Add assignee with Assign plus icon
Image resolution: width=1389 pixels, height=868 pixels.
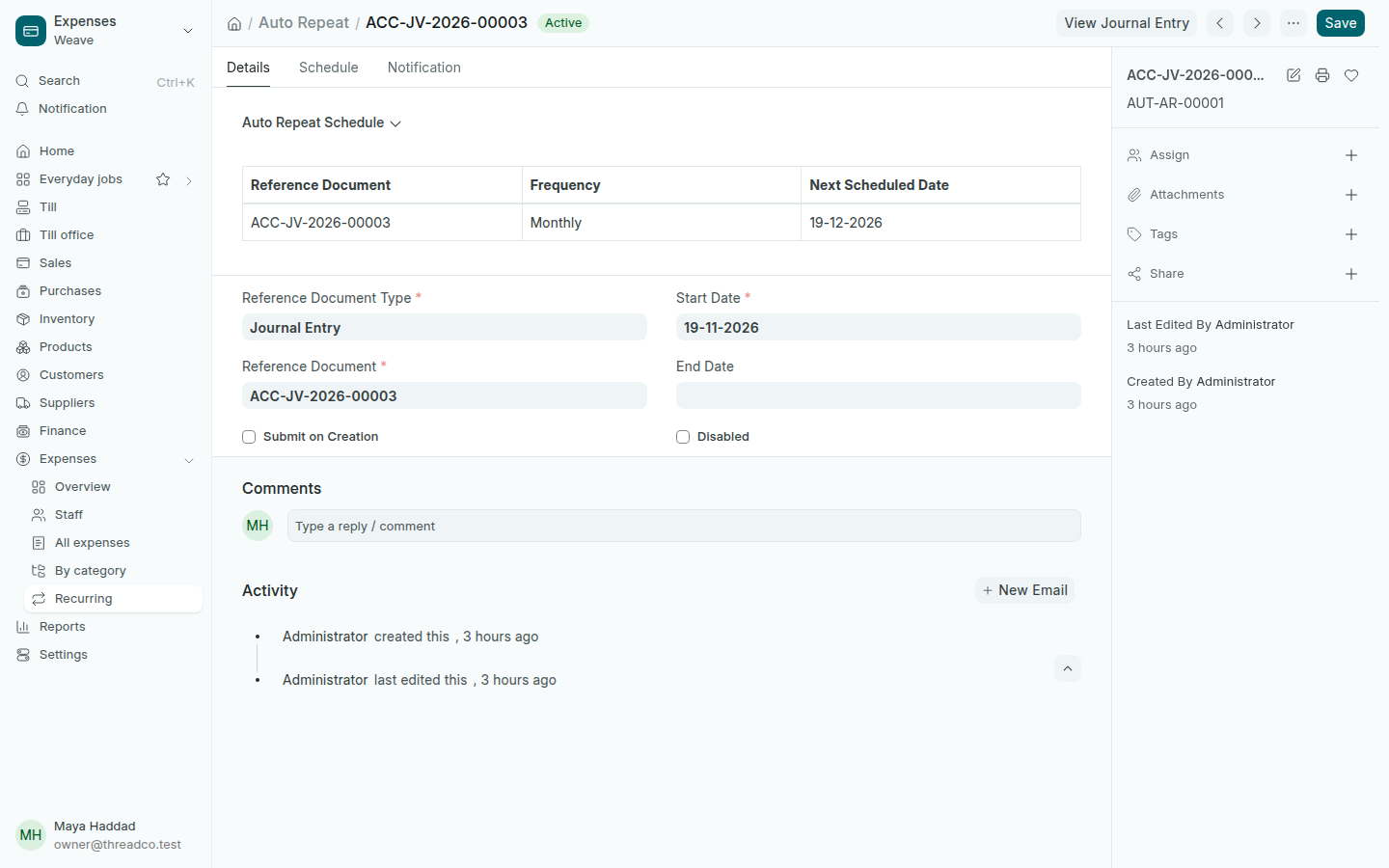click(x=1351, y=155)
